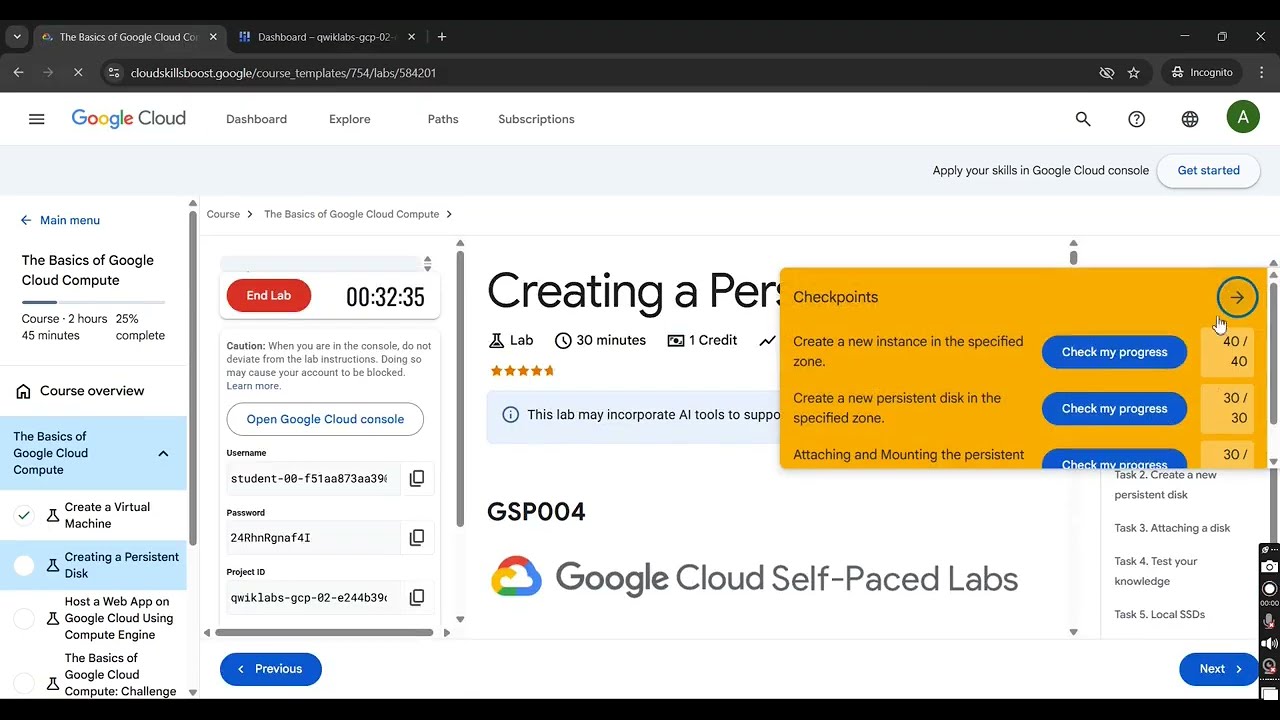
Task: Collapse The Basics of Google Cloud Compute section
Action: point(163,453)
